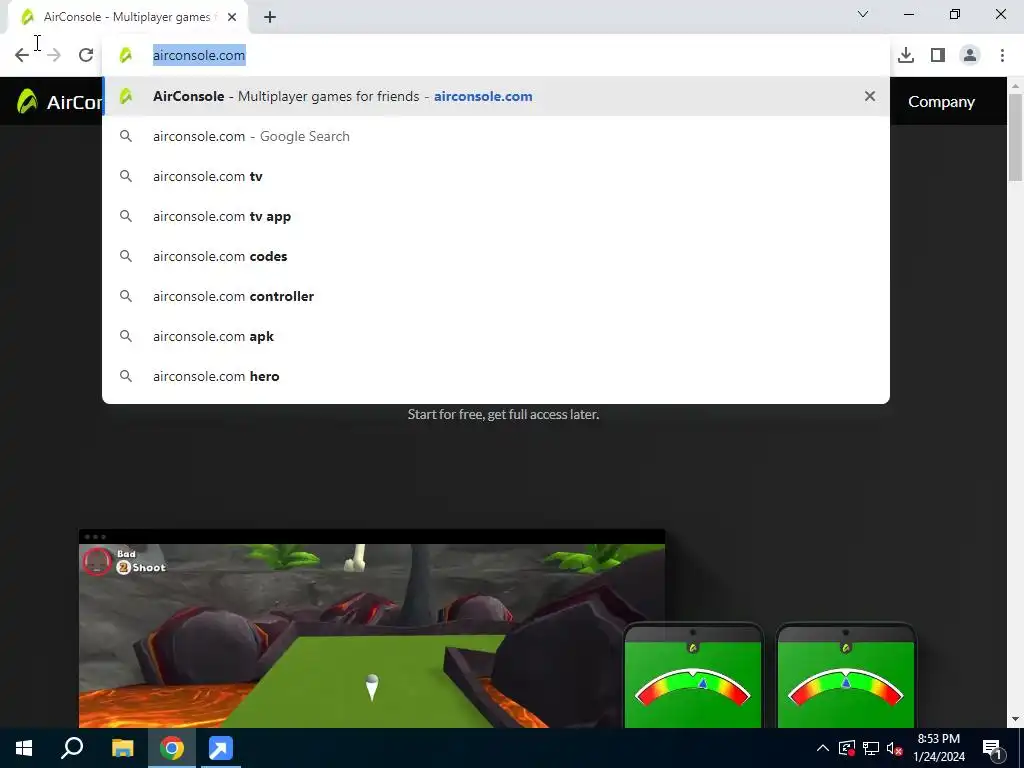Click the browser forward arrow
This screenshot has width=1024, height=768.
[54, 56]
